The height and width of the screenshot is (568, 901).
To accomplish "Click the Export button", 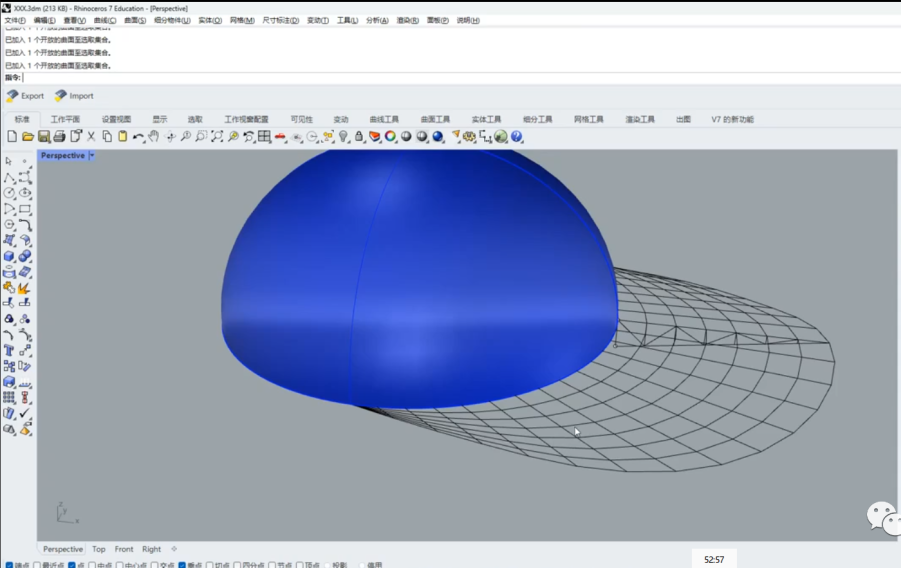I will (26, 96).
